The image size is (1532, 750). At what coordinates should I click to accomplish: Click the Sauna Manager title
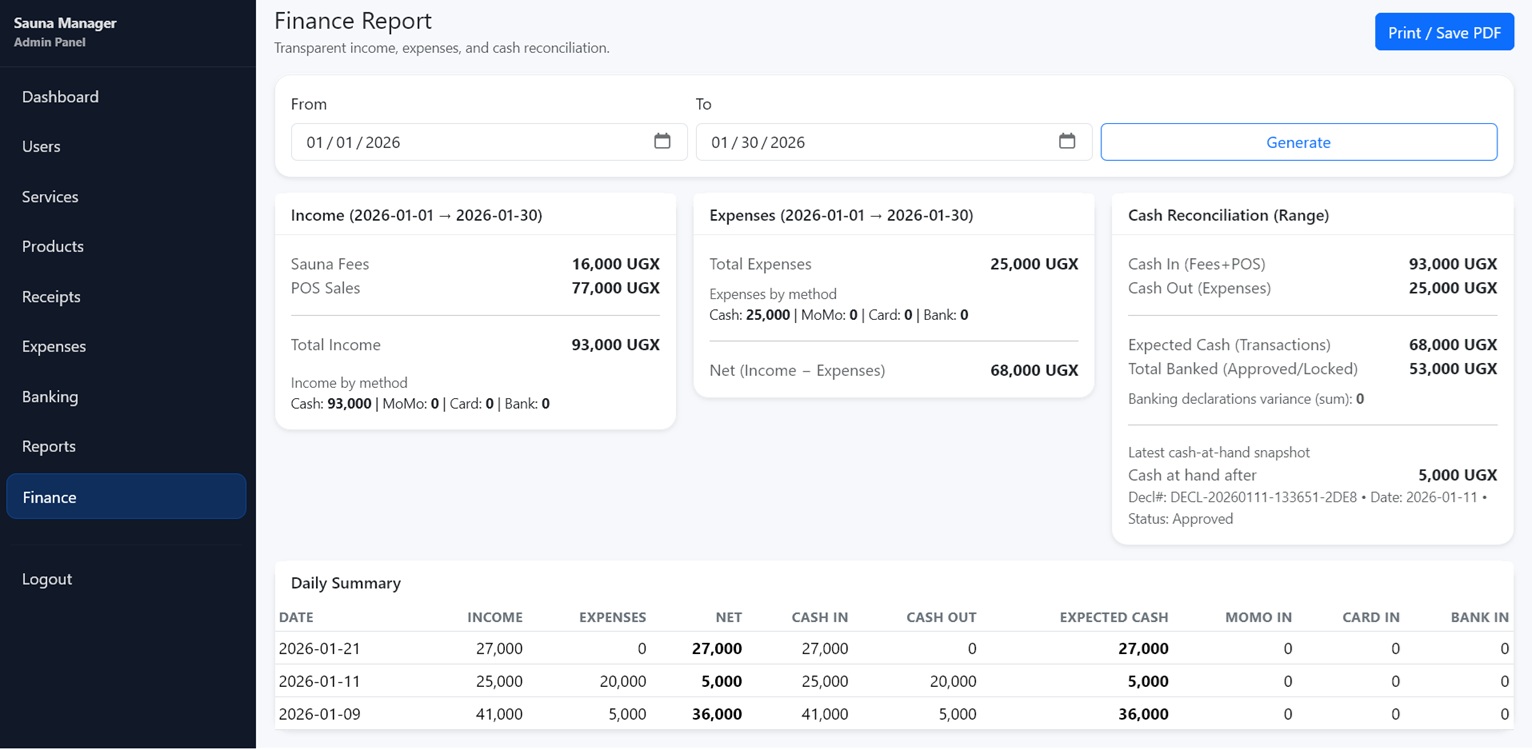tap(65, 23)
